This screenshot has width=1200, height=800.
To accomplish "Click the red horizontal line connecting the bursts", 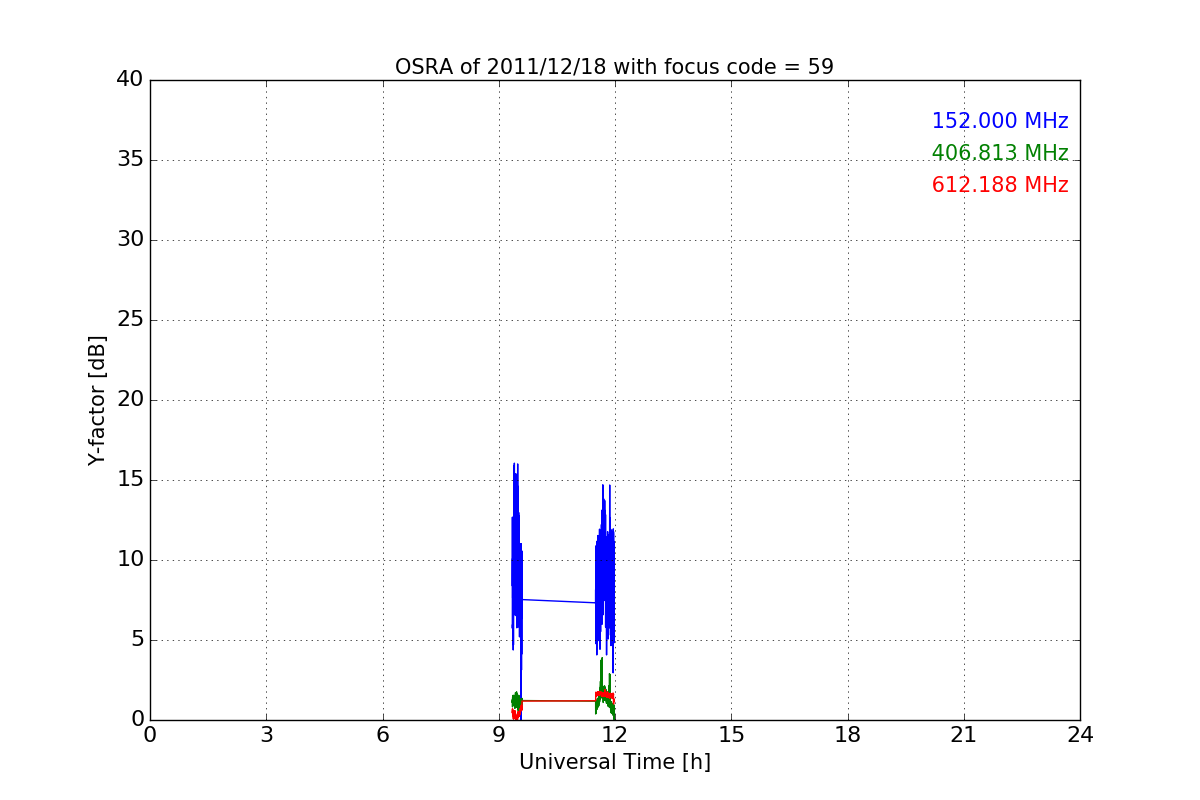I will coord(558,701).
